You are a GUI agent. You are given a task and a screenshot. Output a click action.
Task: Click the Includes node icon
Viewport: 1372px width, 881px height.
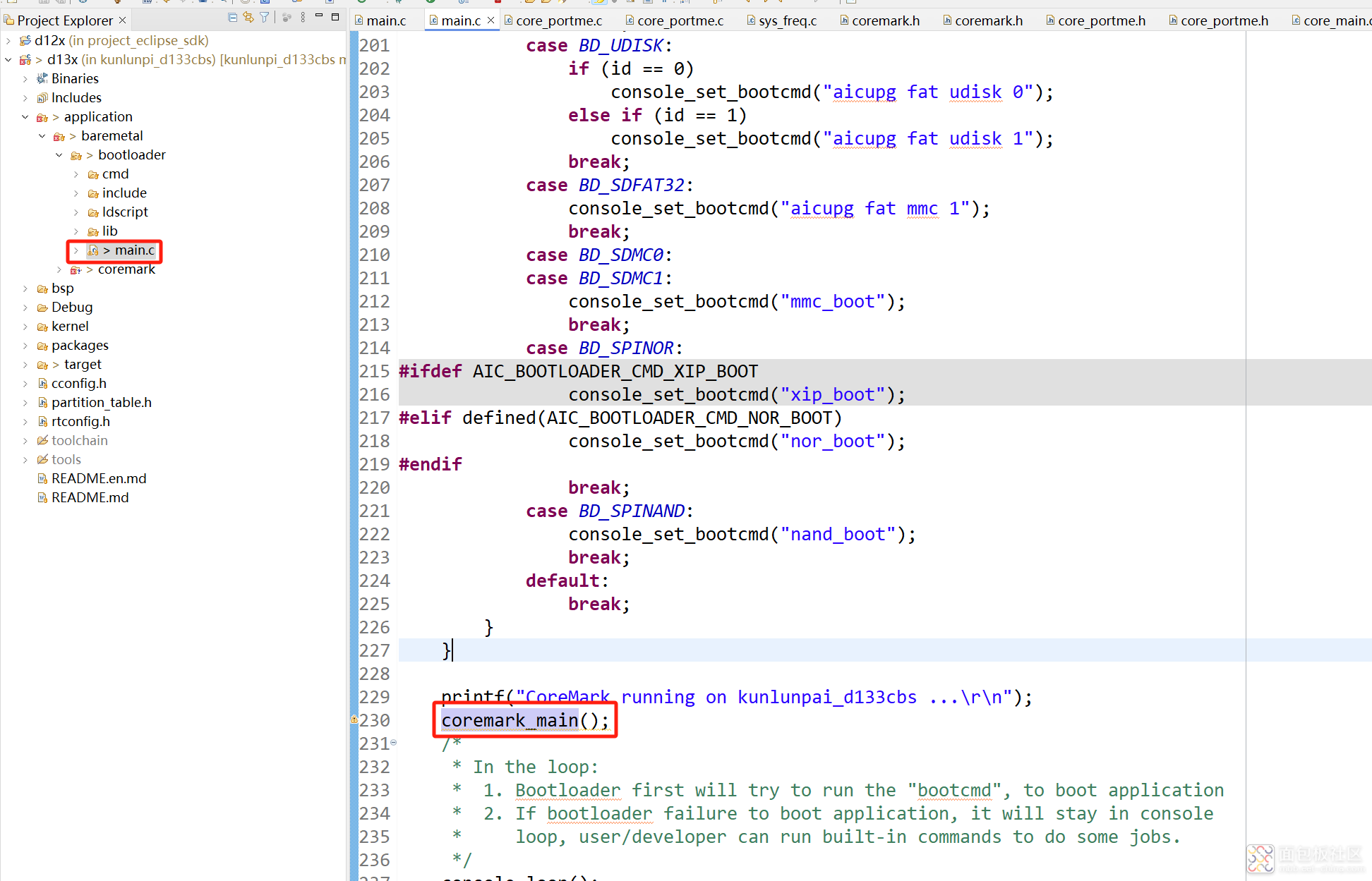pos(42,98)
